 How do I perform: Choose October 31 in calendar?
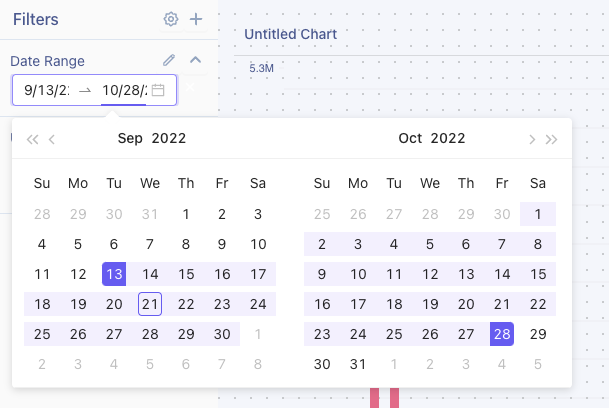click(358, 365)
